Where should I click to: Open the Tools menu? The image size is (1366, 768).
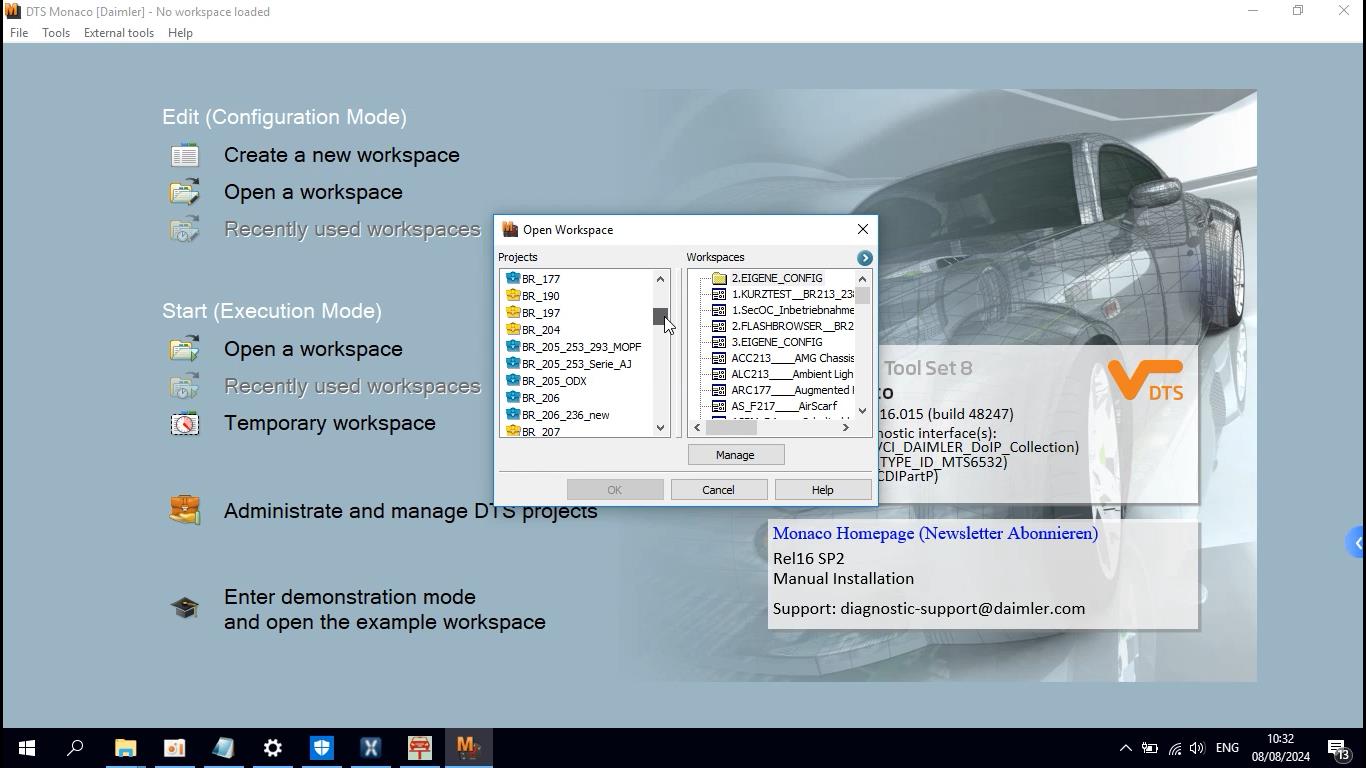point(56,33)
